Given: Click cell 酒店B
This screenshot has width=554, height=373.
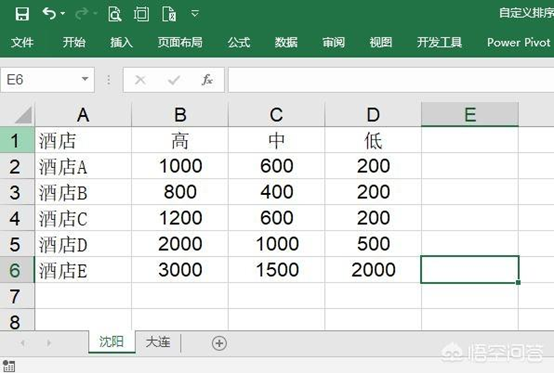Looking at the screenshot, I should [83, 192].
